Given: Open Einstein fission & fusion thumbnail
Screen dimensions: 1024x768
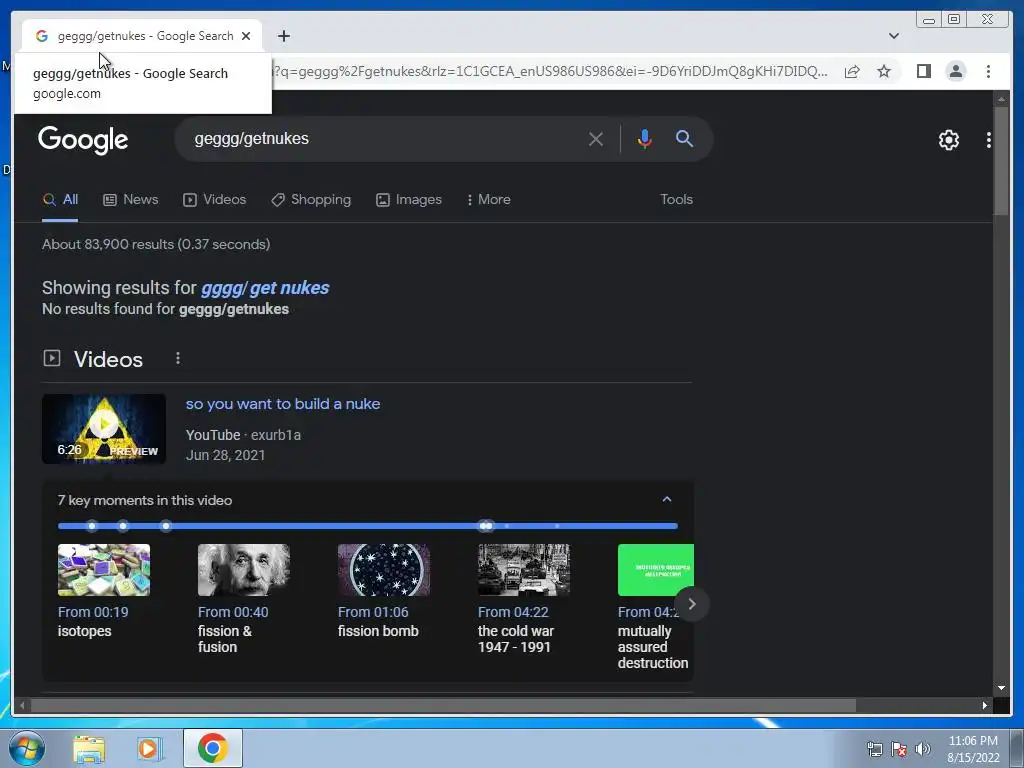Looking at the screenshot, I should click(x=244, y=570).
